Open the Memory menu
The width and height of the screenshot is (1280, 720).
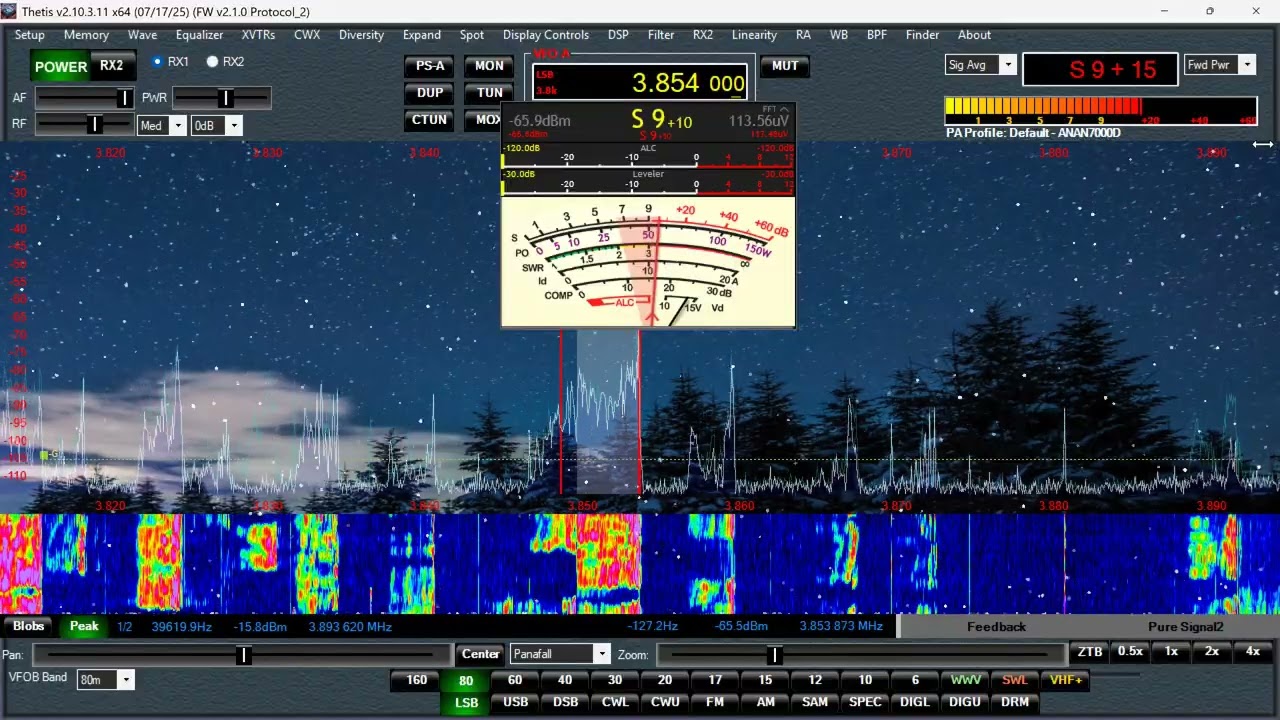(x=86, y=35)
